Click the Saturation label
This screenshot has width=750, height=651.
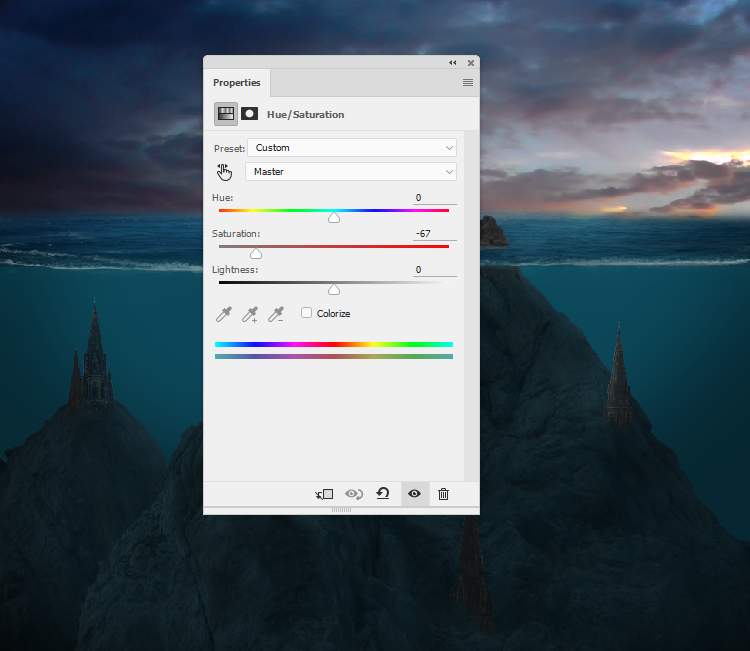[x=236, y=233]
